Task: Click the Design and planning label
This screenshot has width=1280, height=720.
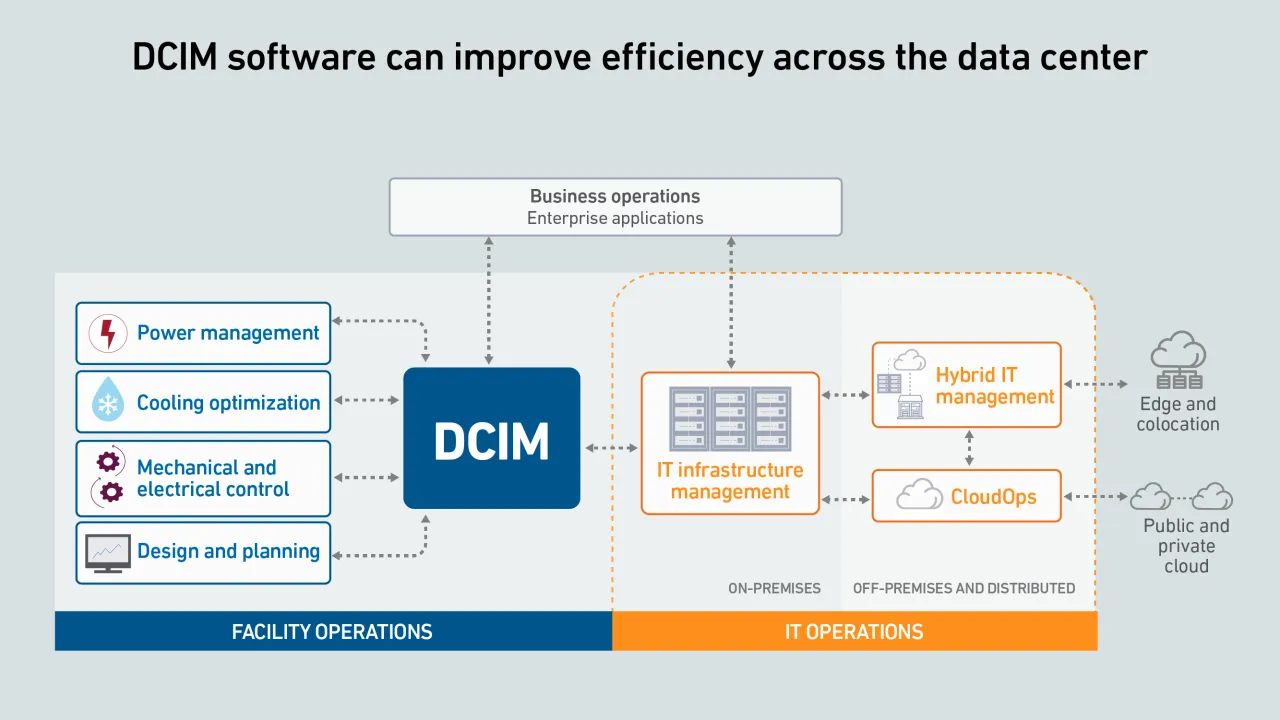Action: click(228, 551)
